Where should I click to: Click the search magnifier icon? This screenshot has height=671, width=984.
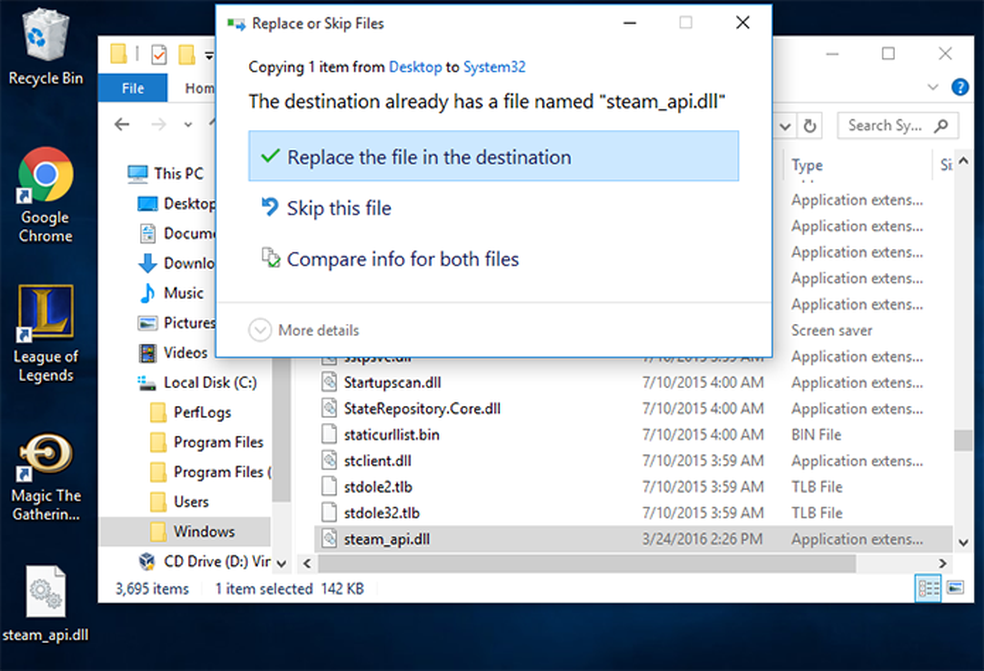coord(941,126)
